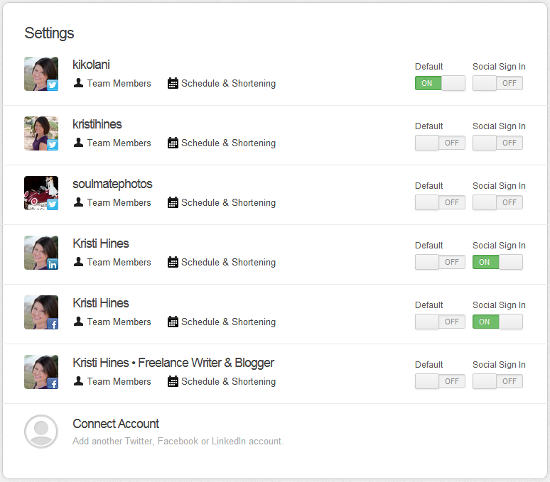Click the calendar icon in the soulmatephotos row

pos(173,202)
